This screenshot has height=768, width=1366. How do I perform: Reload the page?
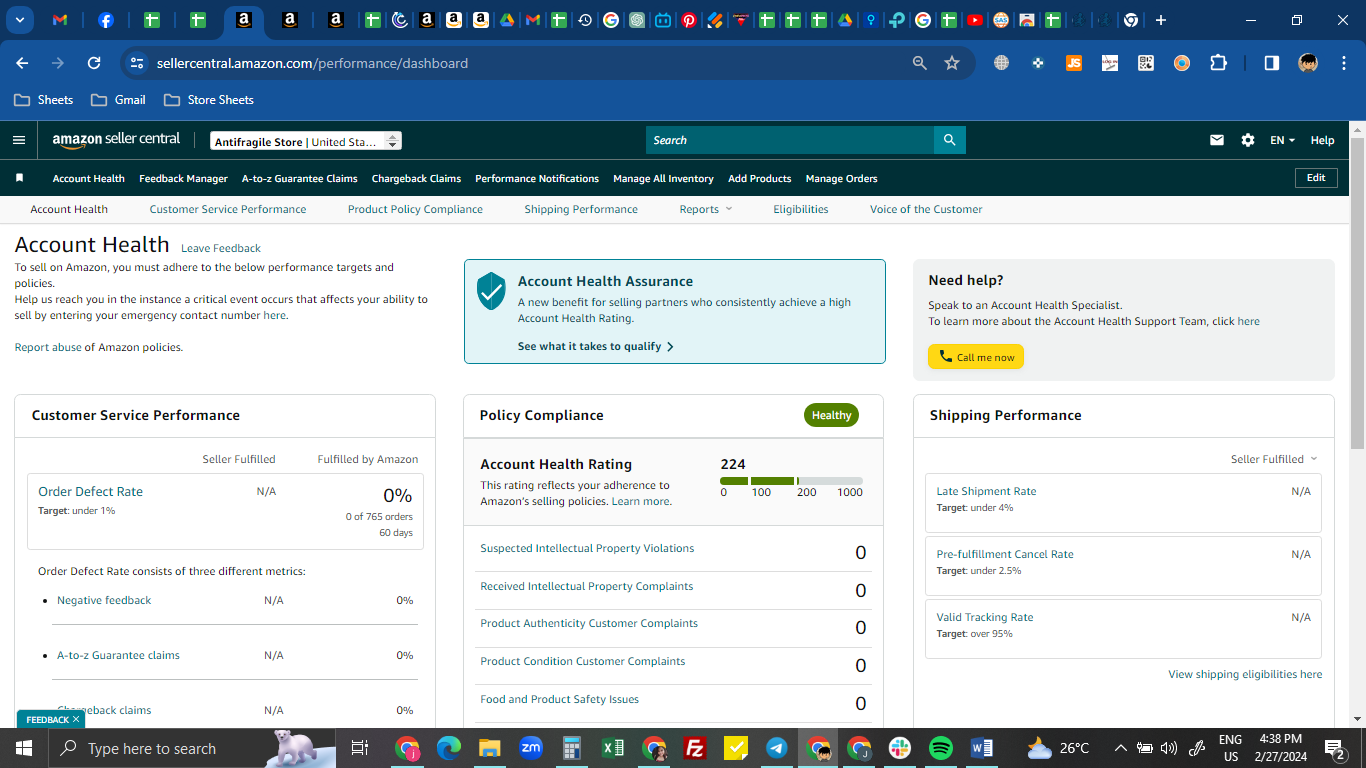(x=94, y=63)
